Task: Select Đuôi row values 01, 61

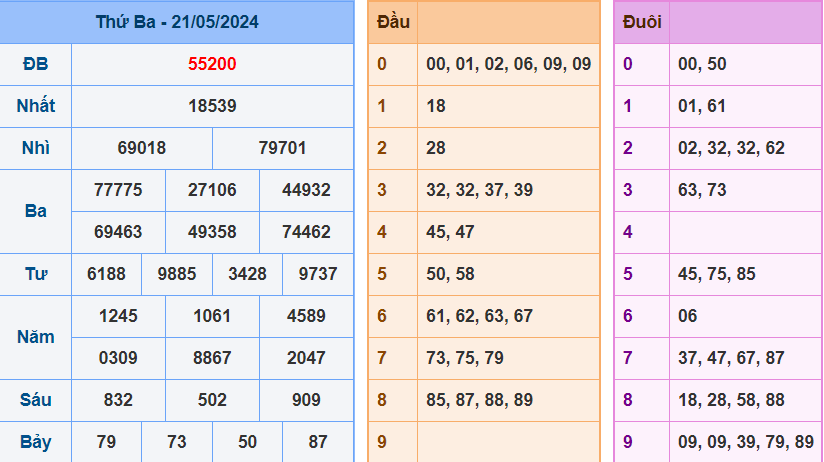Action: point(702,106)
